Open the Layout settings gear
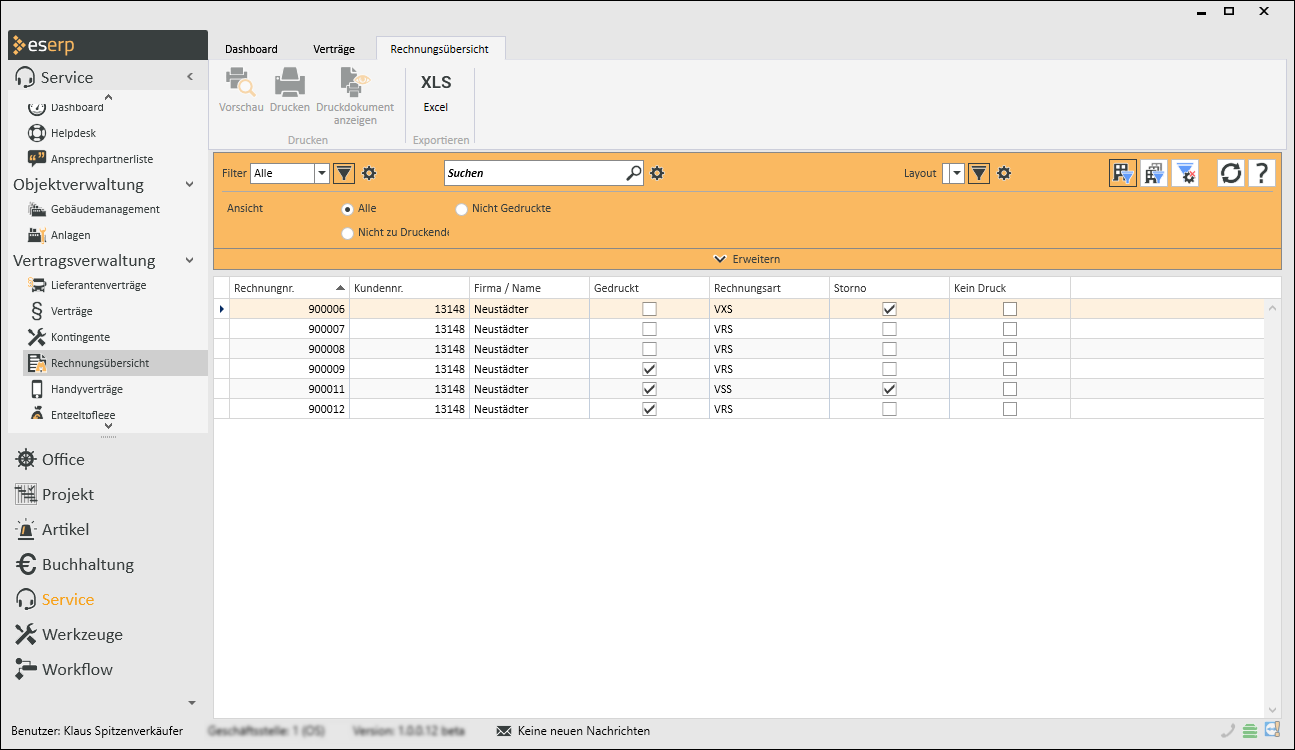This screenshot has width=1295, height=750. [x=1004, y=173]
